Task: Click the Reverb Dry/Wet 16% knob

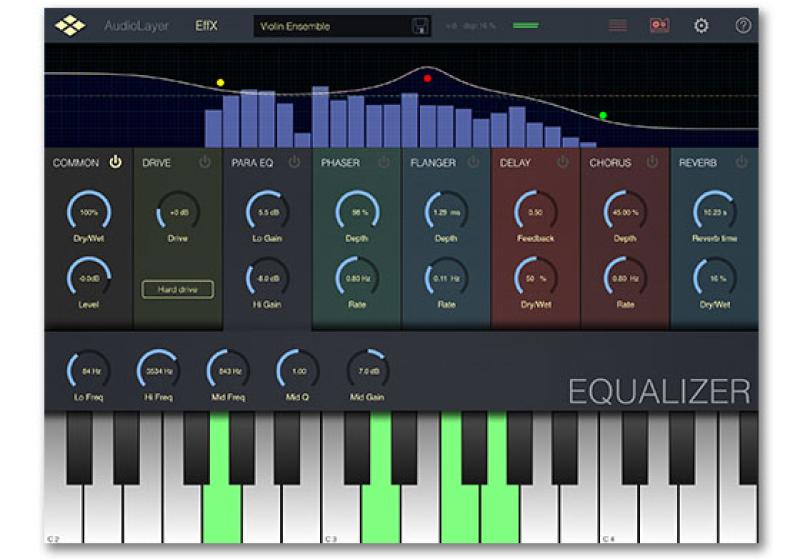Action: pos(715,278)
